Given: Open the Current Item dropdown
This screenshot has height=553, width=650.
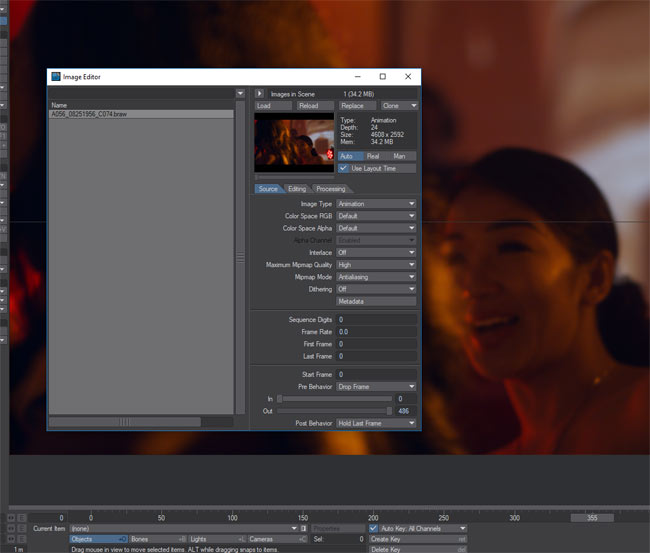Looking at the screenshot, I should (x=184, y=529).
